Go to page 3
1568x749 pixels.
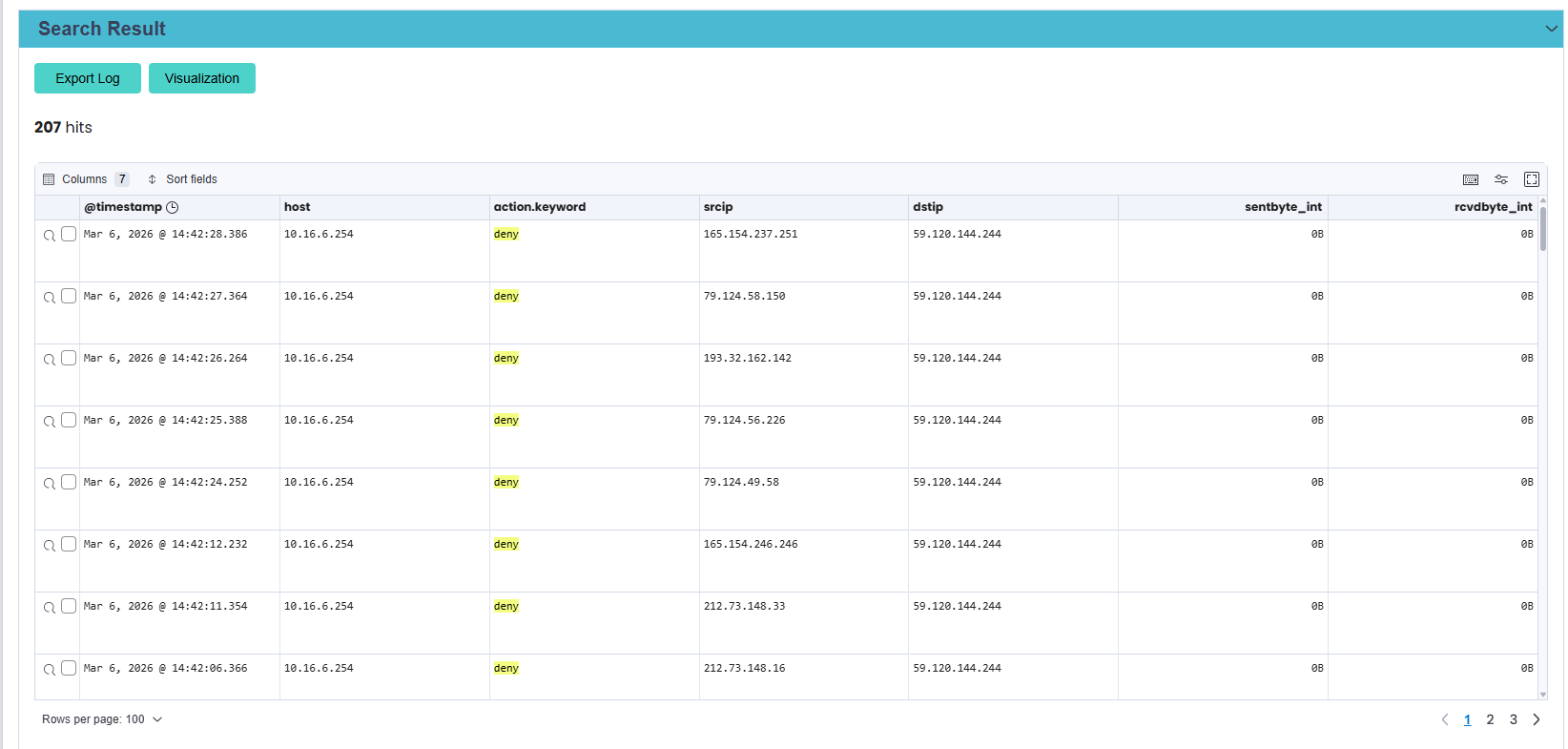click(x=1513, y=719)
